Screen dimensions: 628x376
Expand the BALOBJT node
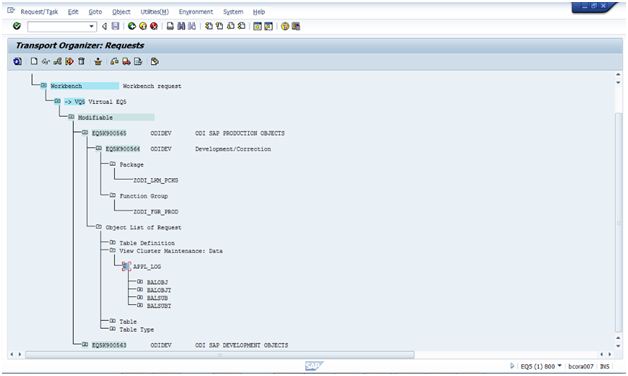140,290
